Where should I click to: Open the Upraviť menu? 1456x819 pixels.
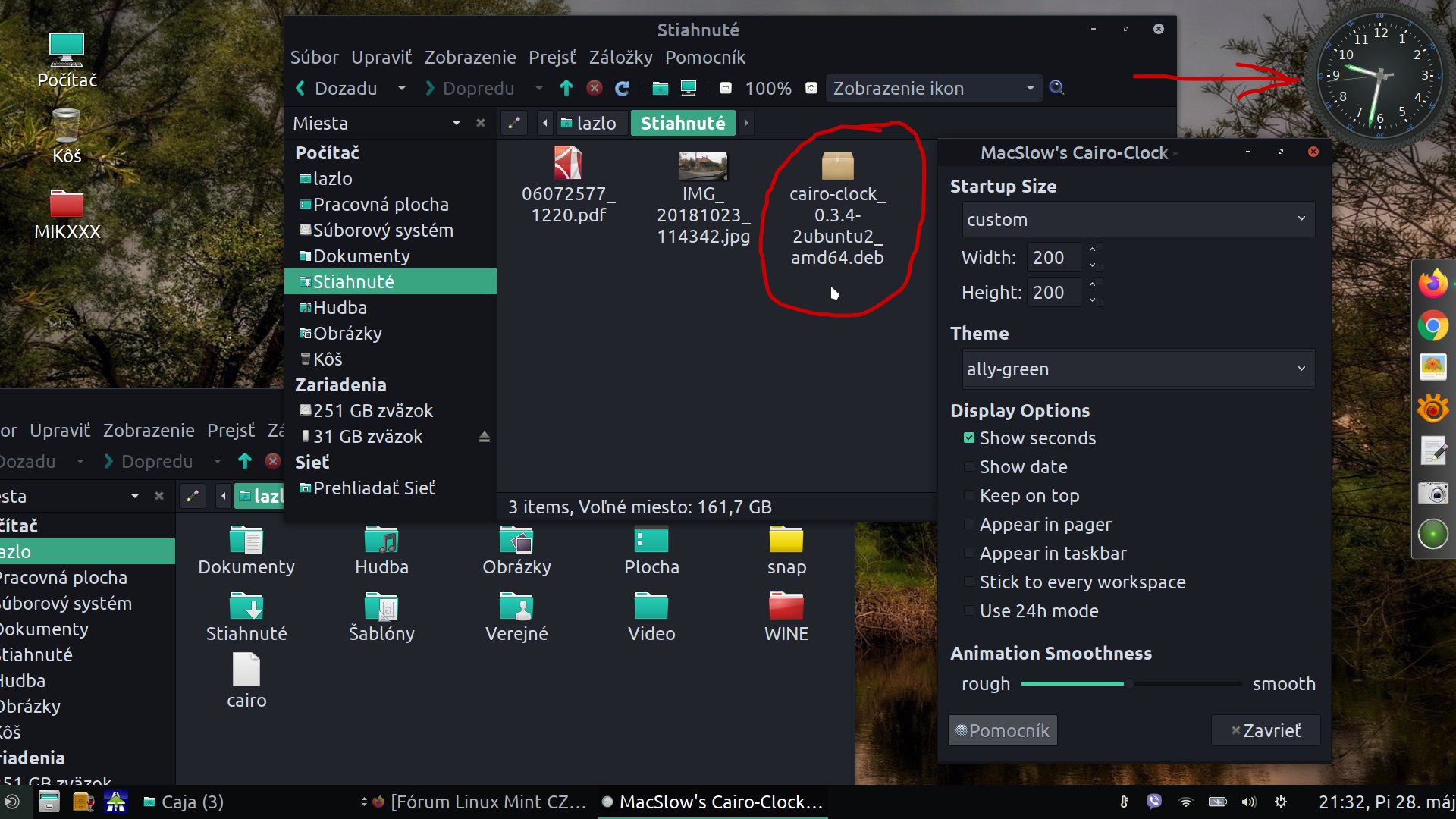(x=381, y=58)
